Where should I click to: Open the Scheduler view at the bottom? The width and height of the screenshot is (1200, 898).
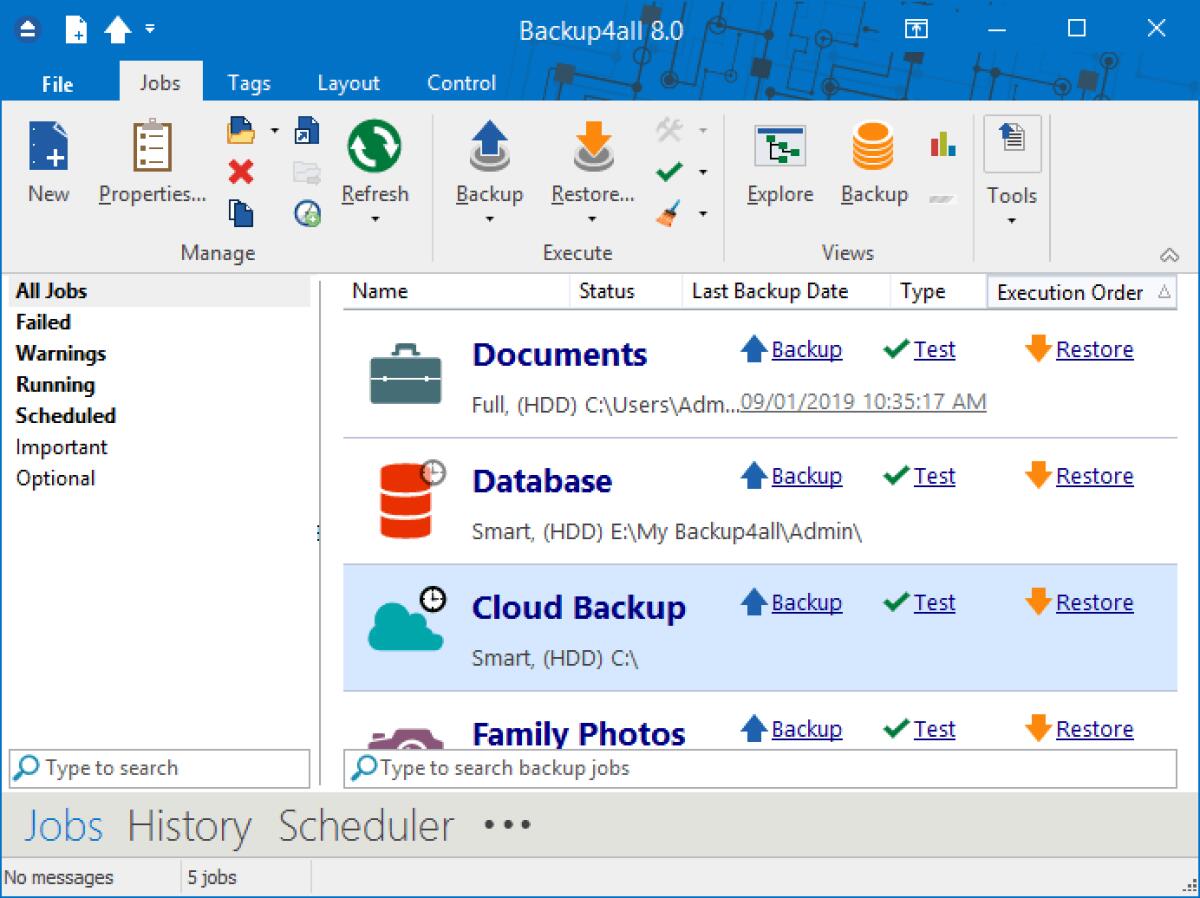[x=364, y=826]
